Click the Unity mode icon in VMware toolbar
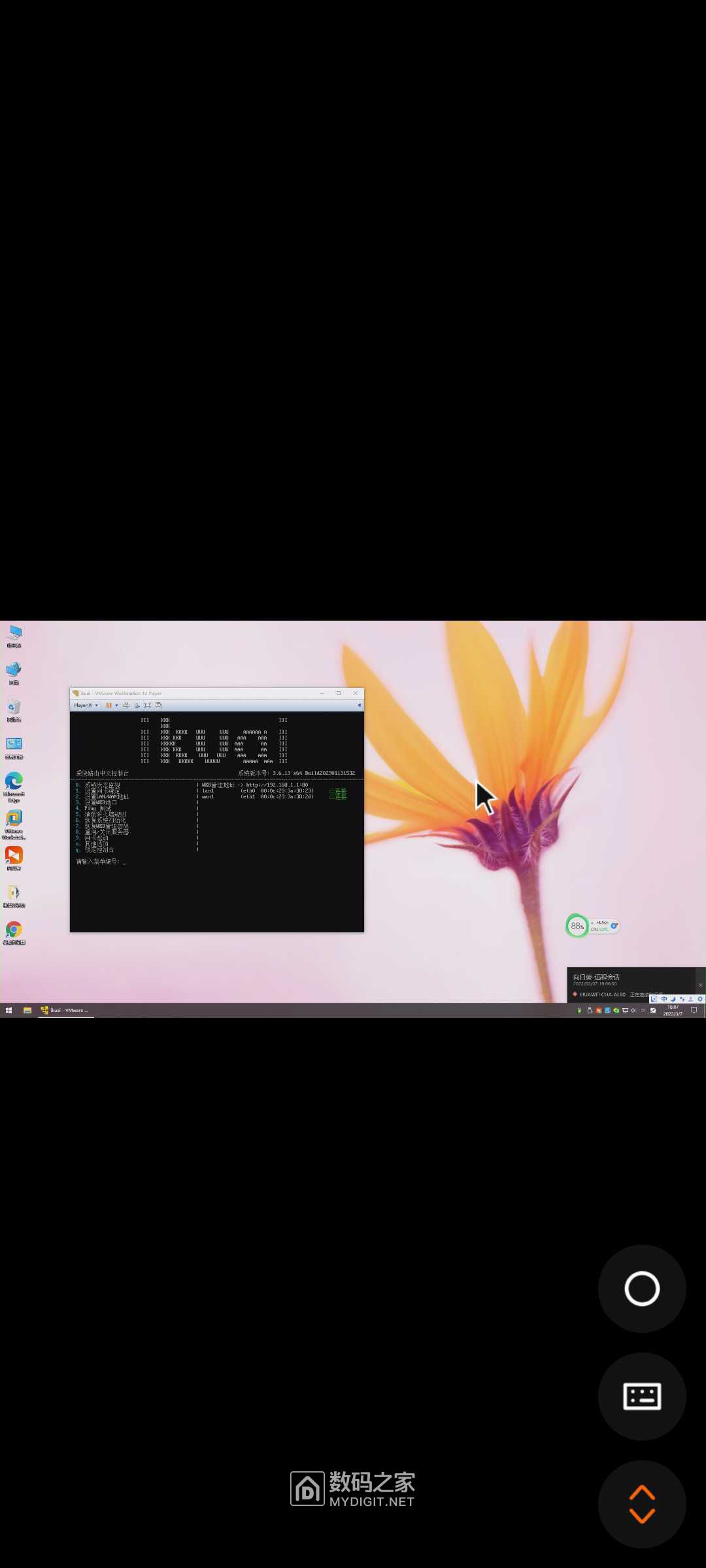 click(x=158, y=706)
